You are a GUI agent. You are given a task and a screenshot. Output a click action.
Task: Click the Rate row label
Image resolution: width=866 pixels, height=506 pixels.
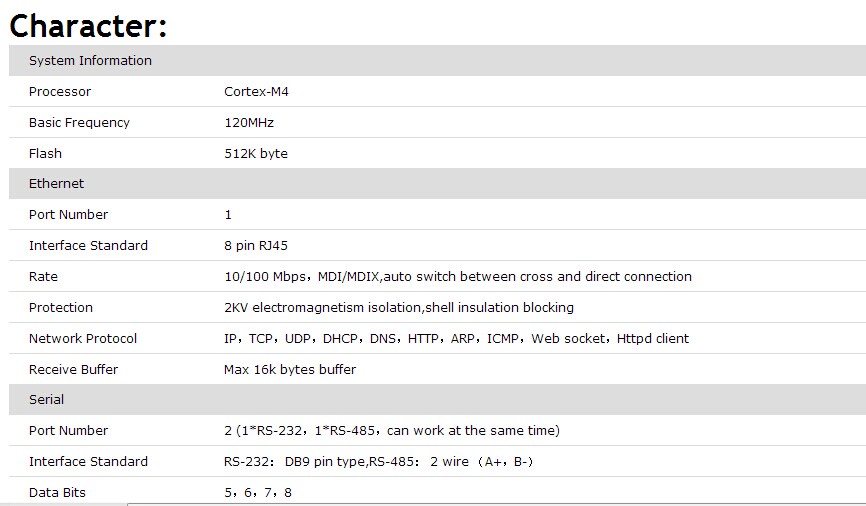click(43, 277)
